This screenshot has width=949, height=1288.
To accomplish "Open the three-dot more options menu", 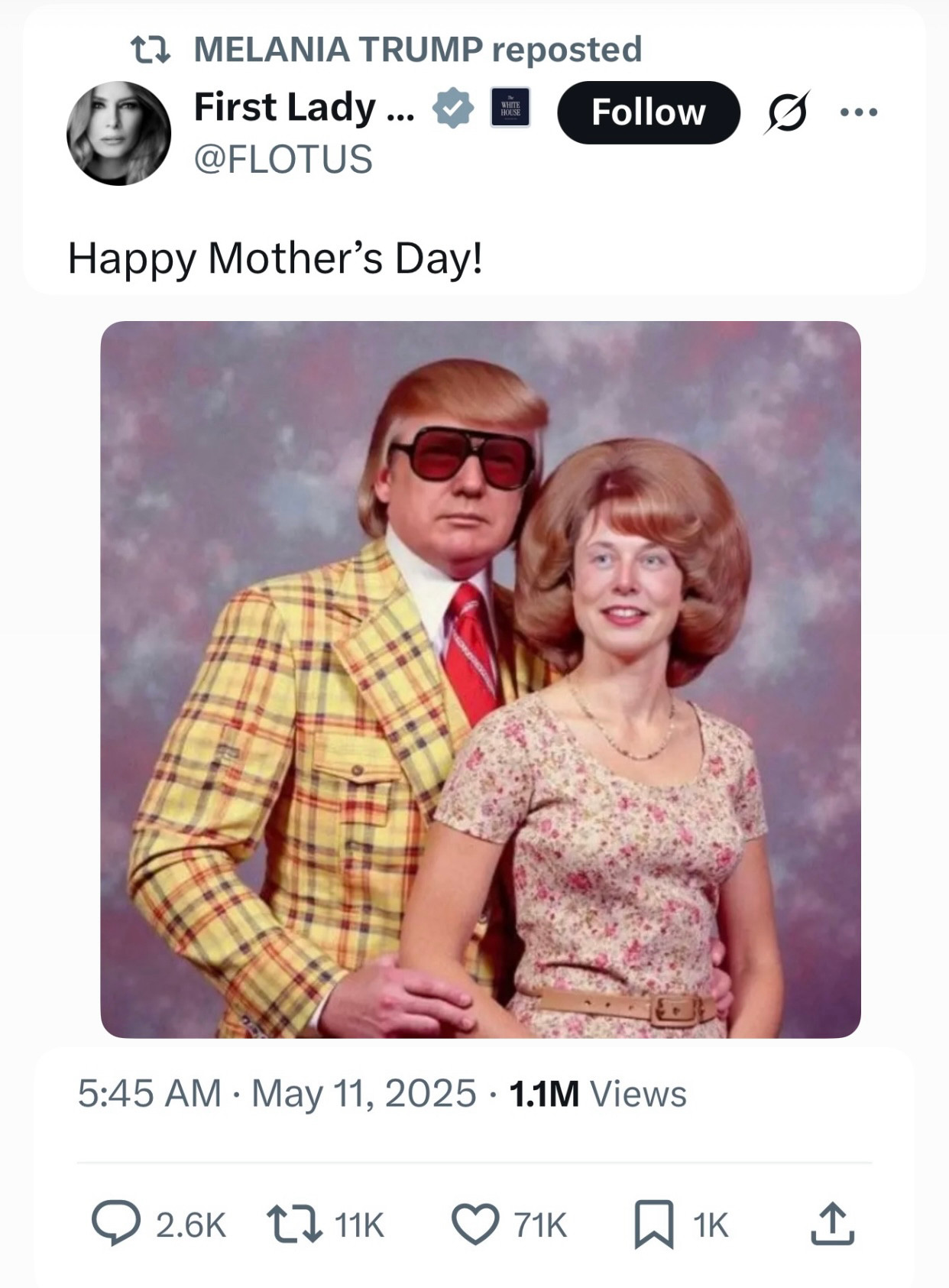I will coord(859,112).
